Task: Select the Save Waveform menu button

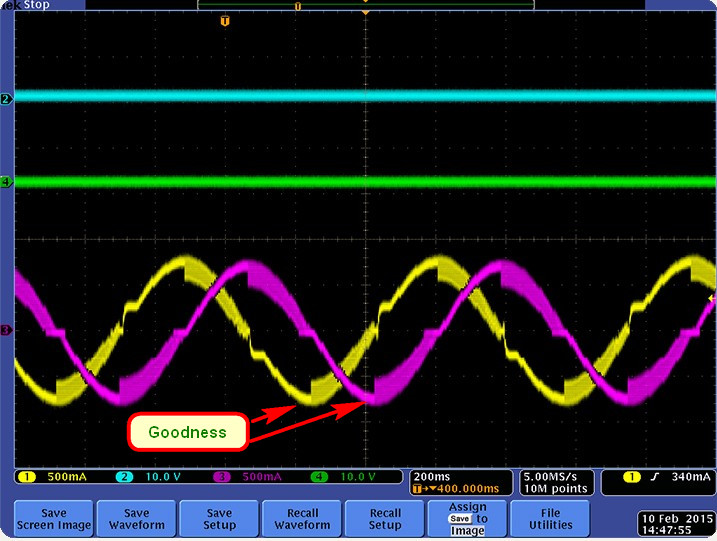Action: 136,519
